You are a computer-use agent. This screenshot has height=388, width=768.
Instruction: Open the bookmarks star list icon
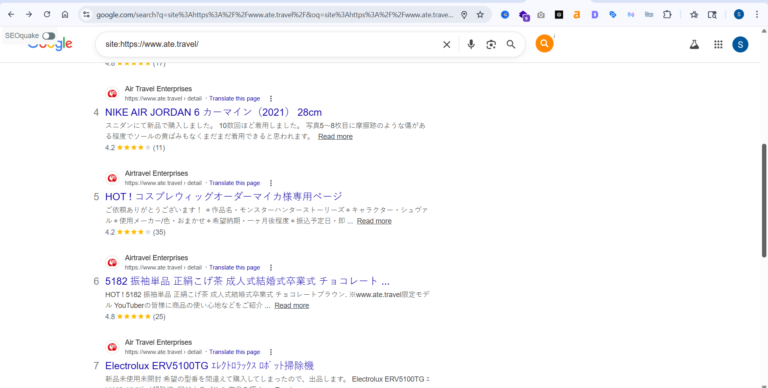pos(694,15)
